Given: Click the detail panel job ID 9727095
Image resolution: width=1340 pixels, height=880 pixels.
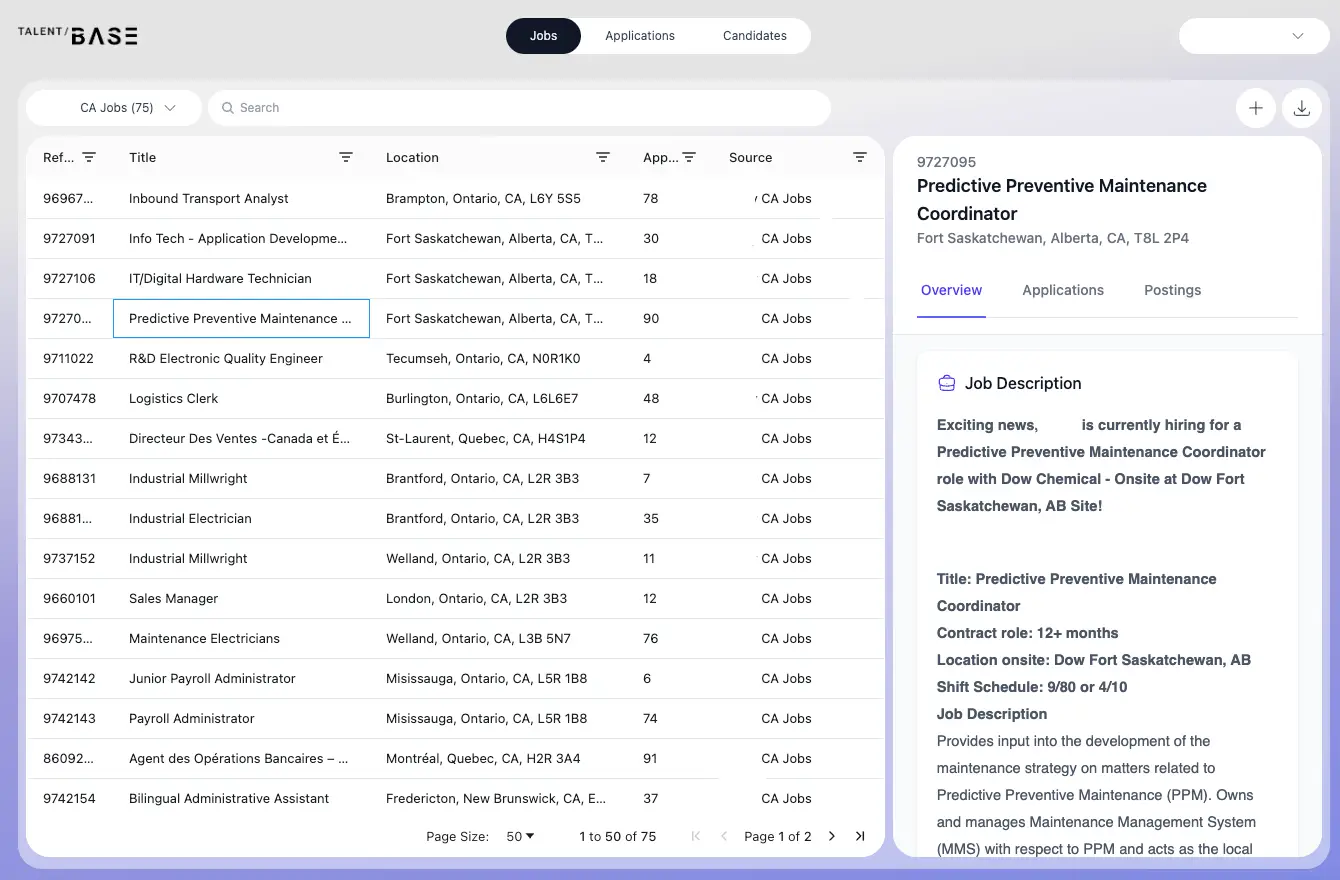Looking at the screenshot, I should (x=946, y=162).
